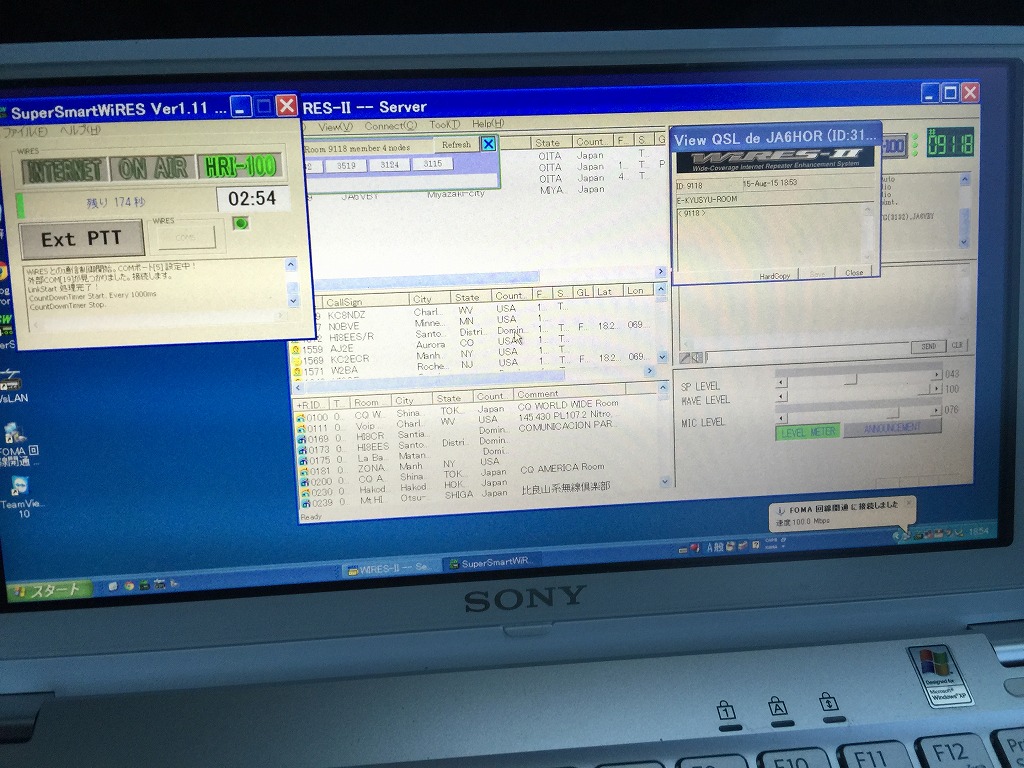Image resolution: width=1024 pixels, height=768 pixels.
Task: Click the Ext PTT button
Action: click(x=82, y=238)
